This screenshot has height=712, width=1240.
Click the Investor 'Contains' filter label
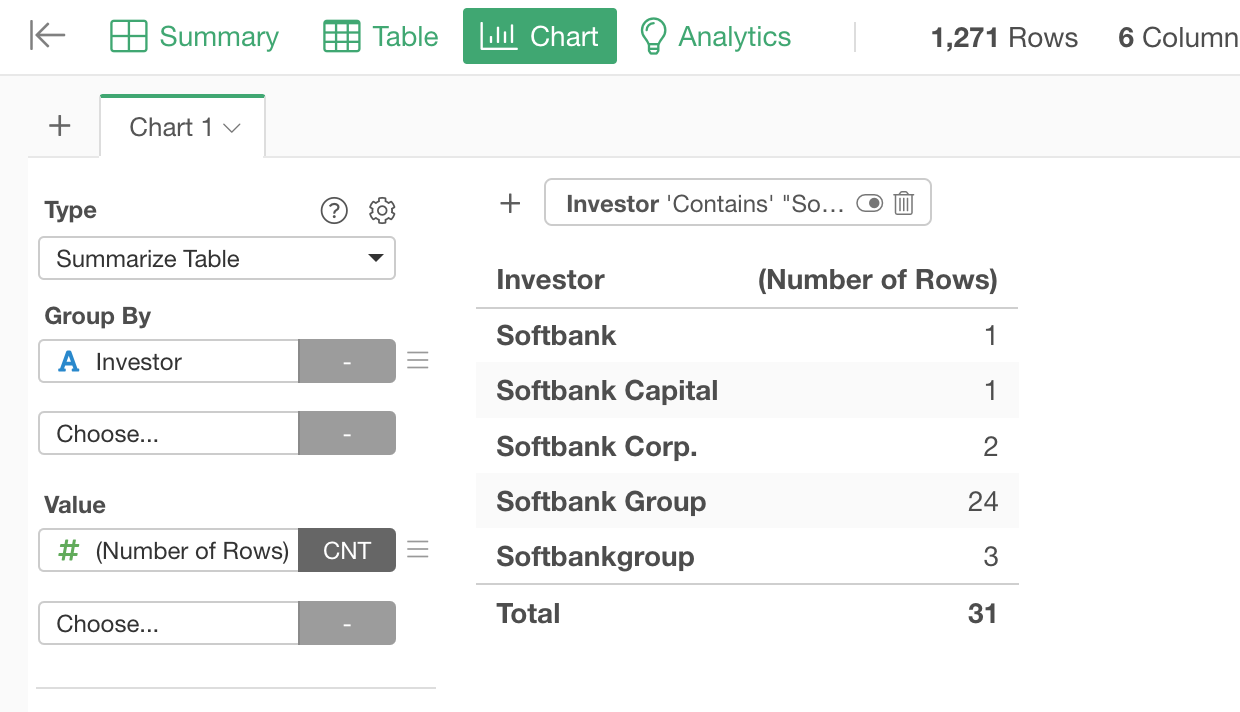[x=704, y=204]
